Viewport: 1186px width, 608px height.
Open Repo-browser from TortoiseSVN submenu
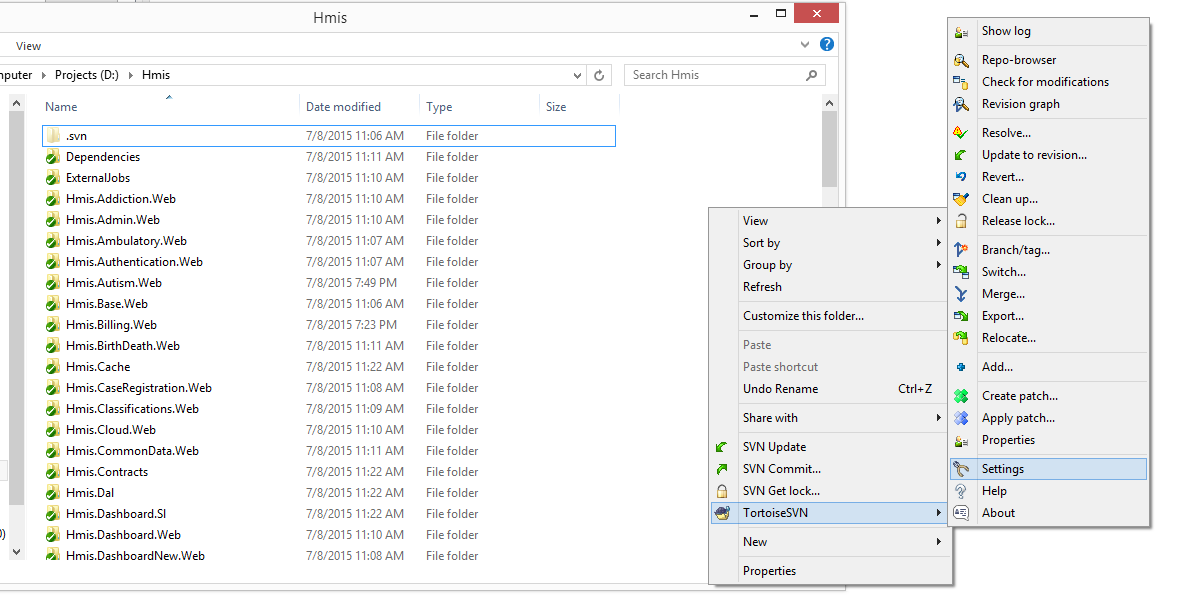coord(1018,60)
